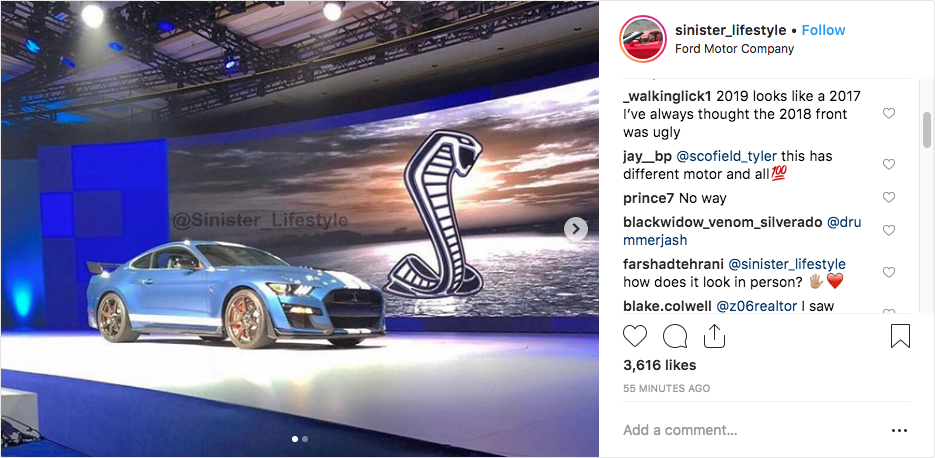
Task: Like prince7's "No way" comment
Action: (888, 197)
